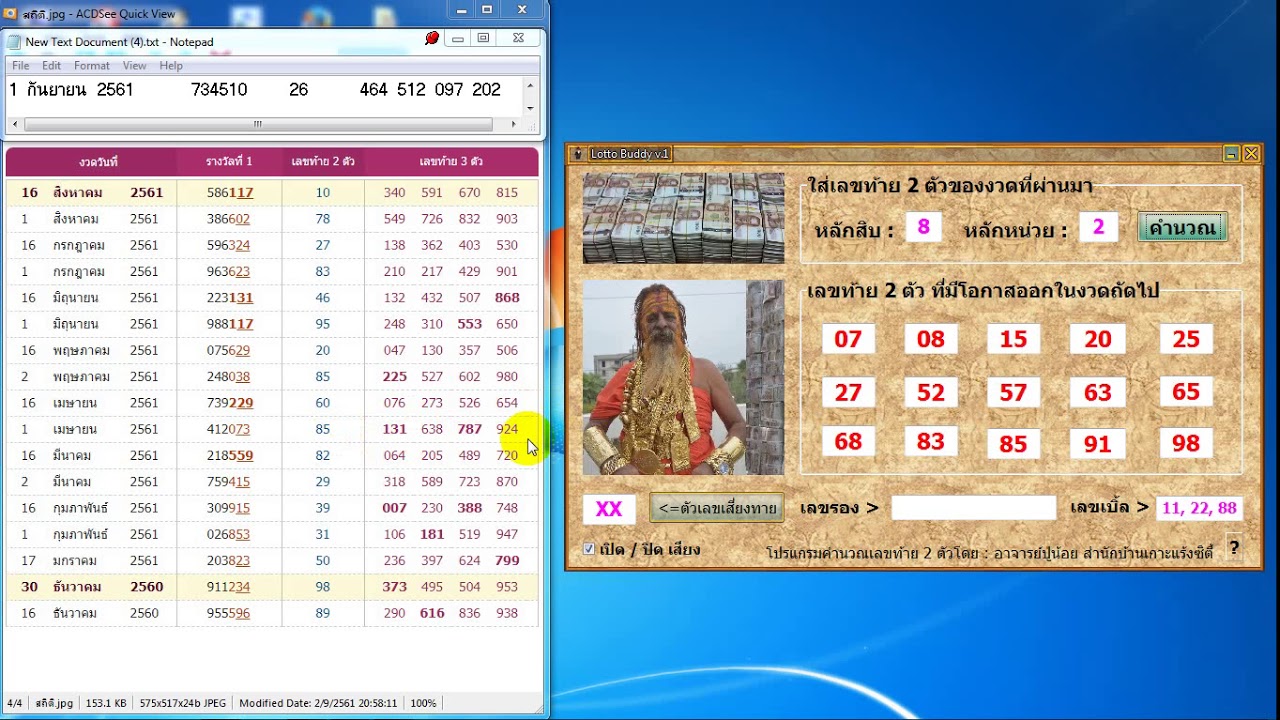This screenshot has height=720, width=1280.
Task: Click เลขท้าย 2 ตัว column header
Action: pos(322,161)
